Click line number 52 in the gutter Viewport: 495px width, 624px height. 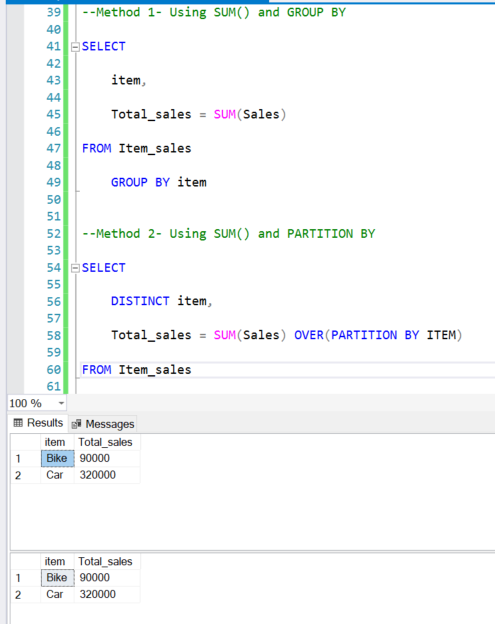pos(54,234)
